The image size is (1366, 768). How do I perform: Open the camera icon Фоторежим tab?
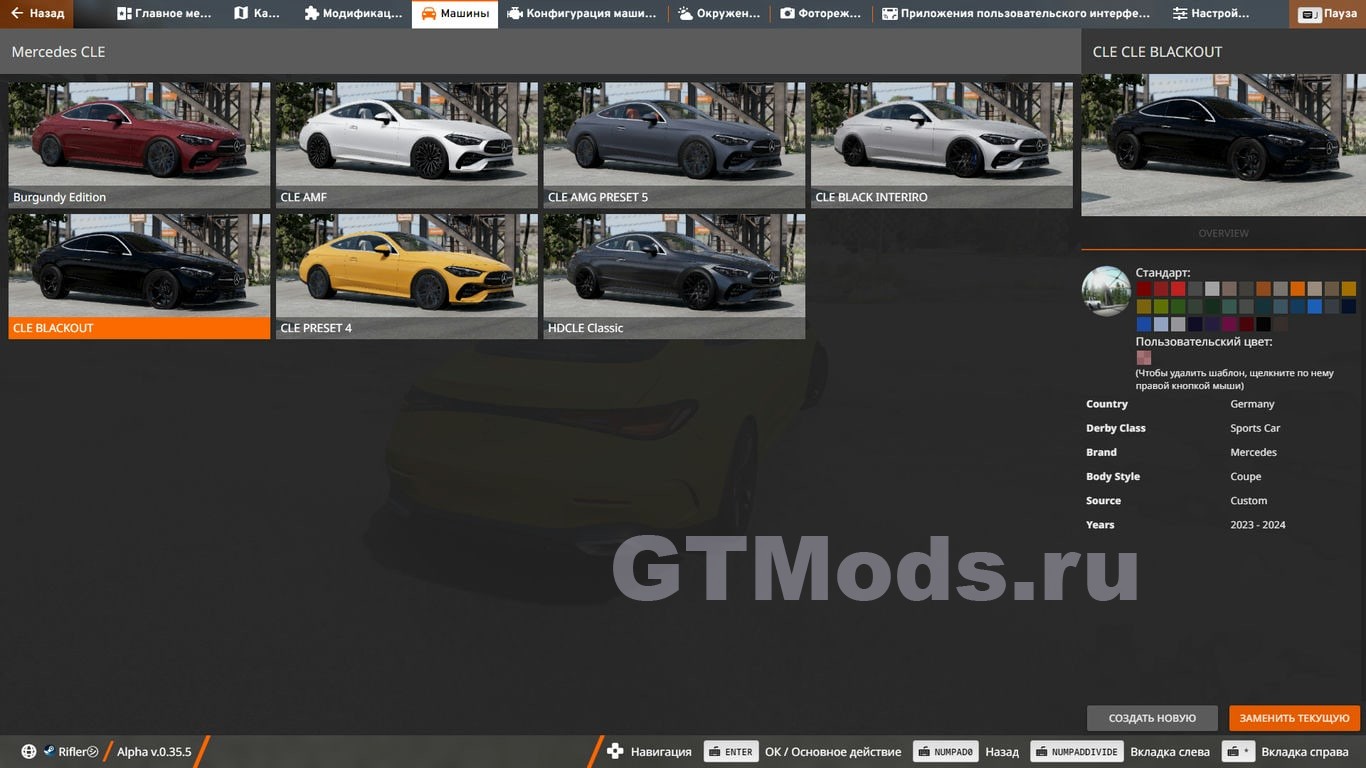click(820, 14)
